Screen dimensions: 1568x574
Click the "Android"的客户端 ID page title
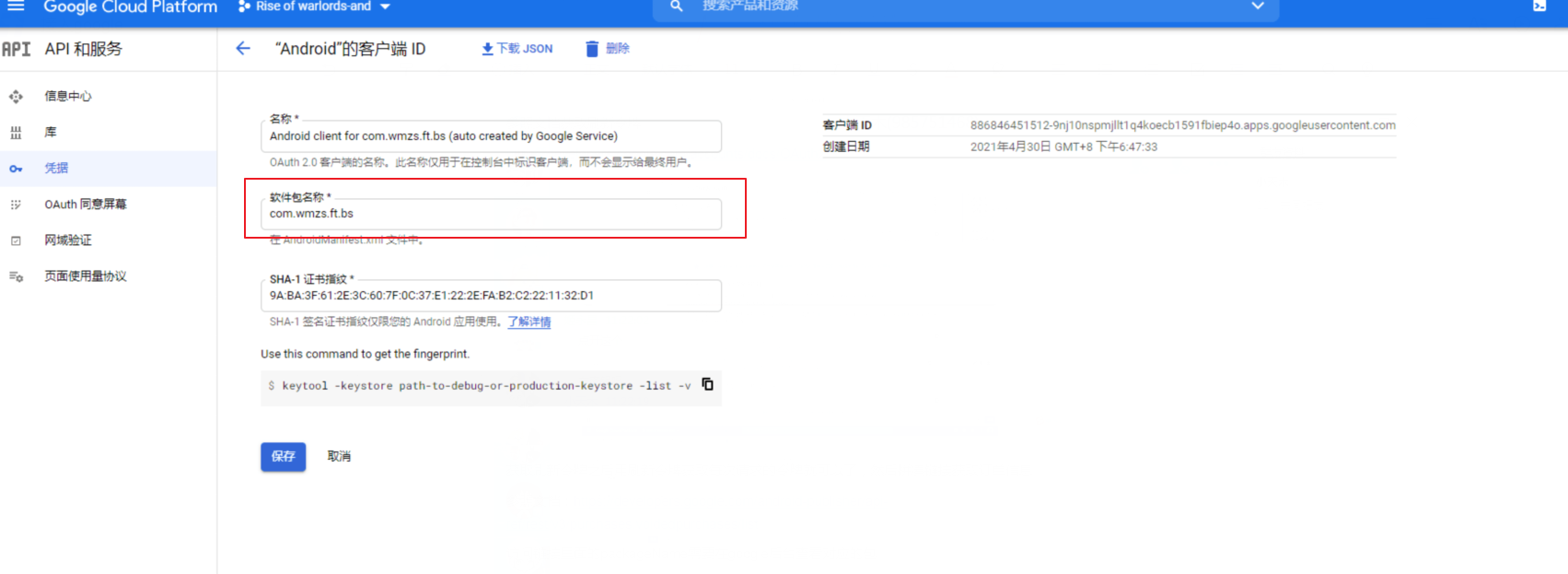[x=350, y=49]
